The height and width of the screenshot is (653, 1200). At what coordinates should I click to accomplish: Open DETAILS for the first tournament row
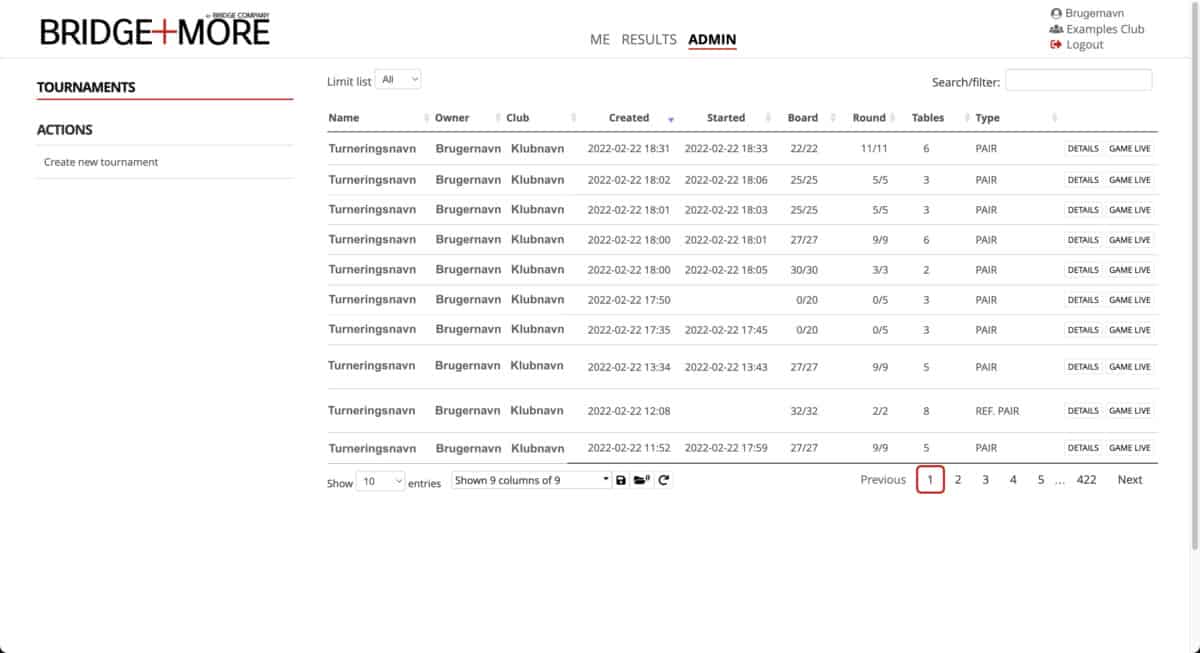(x=1082, y=149)
